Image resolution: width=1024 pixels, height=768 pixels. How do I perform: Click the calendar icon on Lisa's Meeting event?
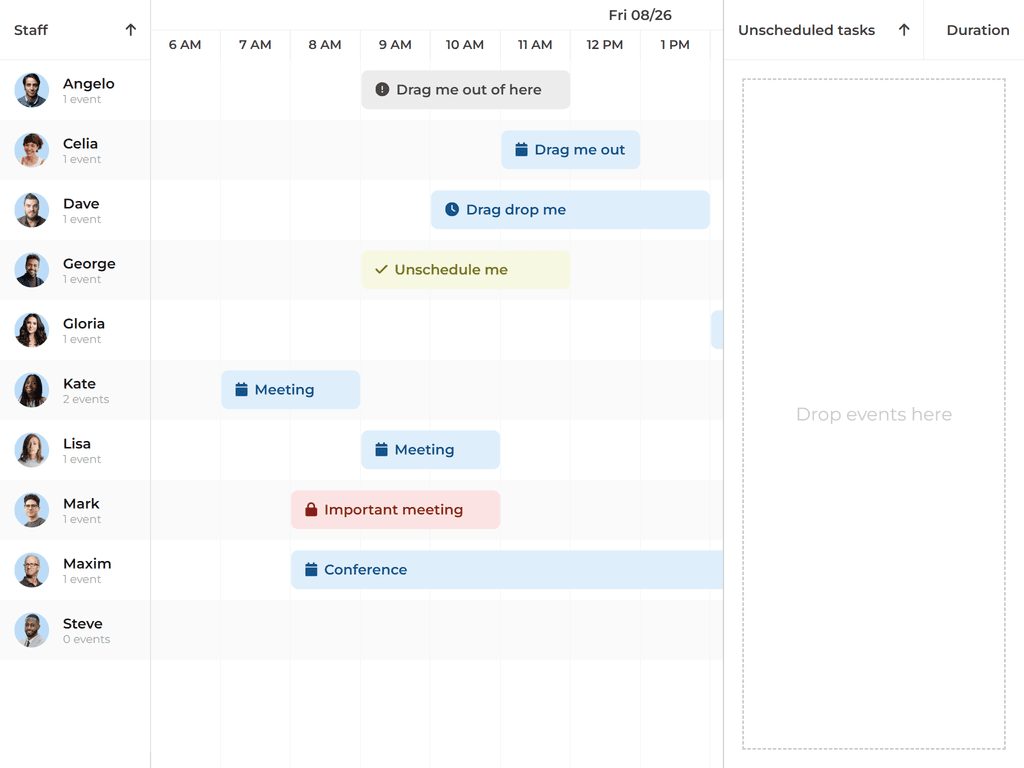tap(379, 449)
